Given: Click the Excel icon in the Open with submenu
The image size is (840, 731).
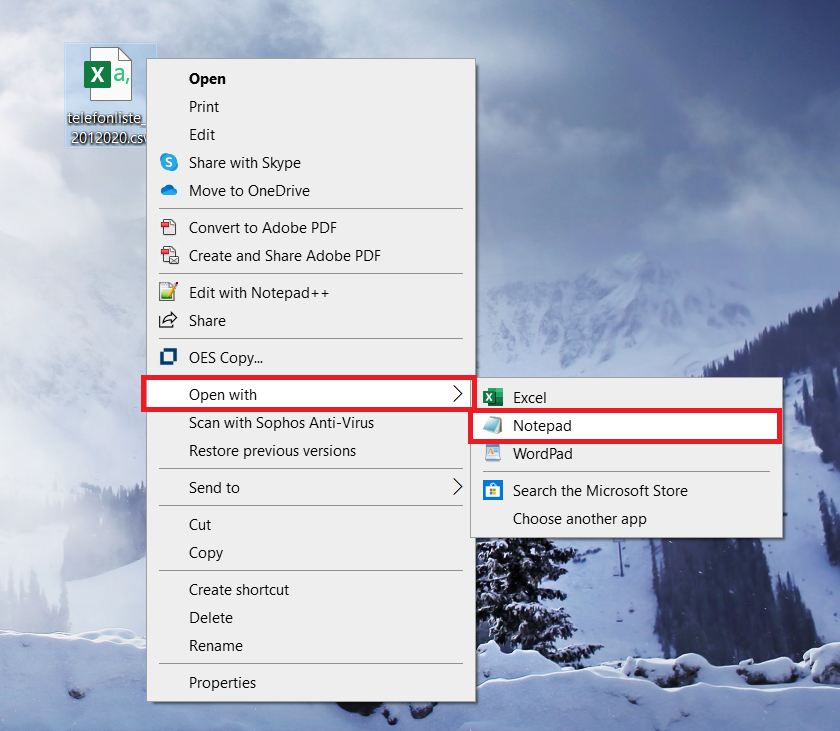Looking at the screenshot, I should coord(492,397).
